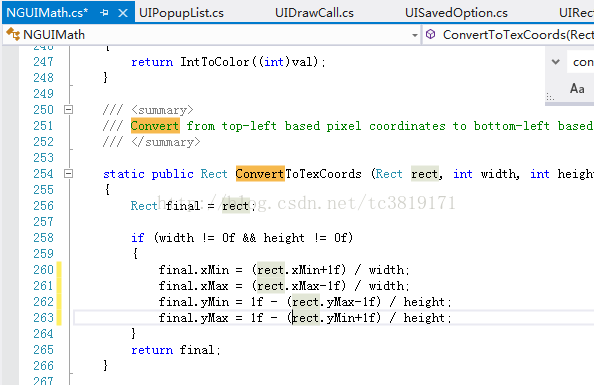
Task: Open the NGUIMath class dropdown
Action: pos(414,35)
